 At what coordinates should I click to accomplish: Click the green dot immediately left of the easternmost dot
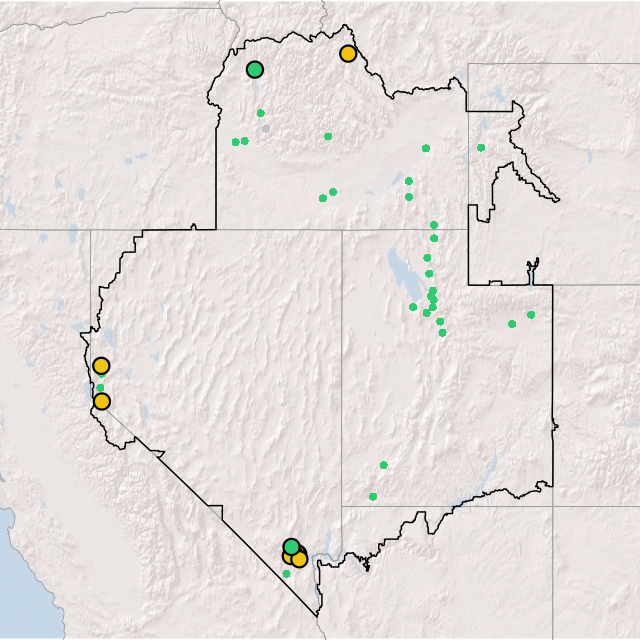click(512, 324)
